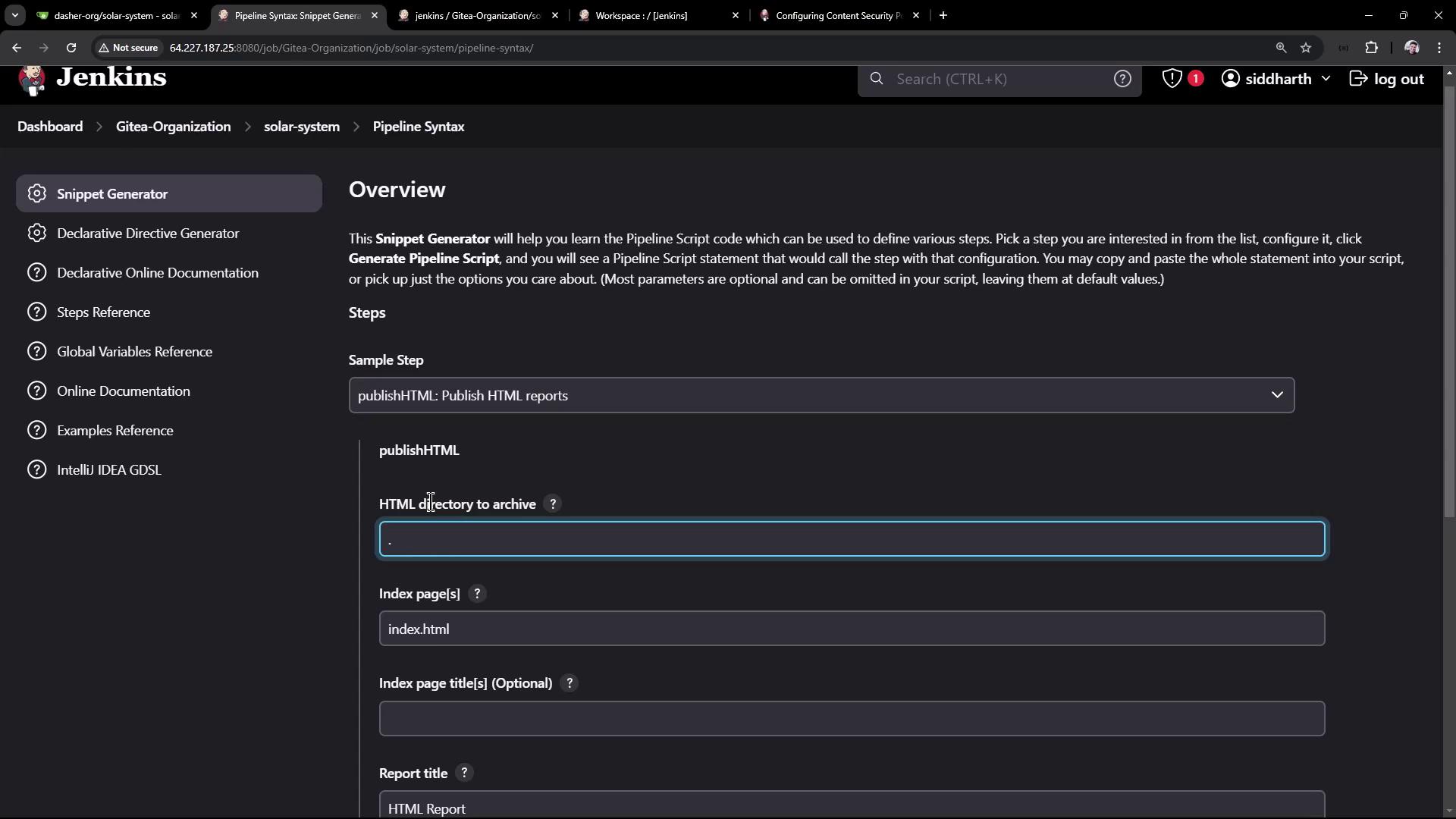Click help icon next to Report title
Screen dimensions: 1456x819
pos(464,773)
